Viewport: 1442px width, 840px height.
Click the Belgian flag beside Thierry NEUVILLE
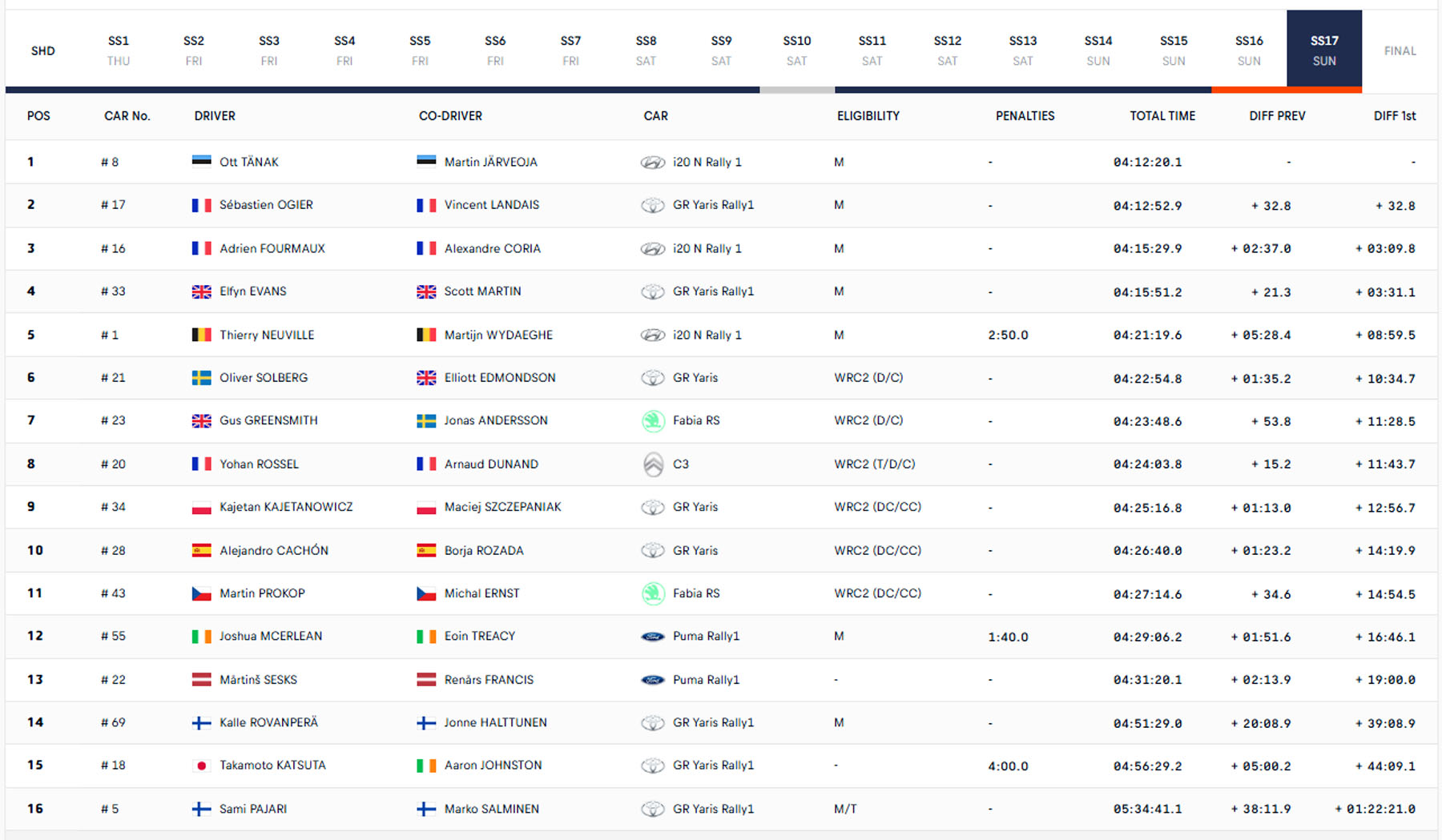(201, 335)
